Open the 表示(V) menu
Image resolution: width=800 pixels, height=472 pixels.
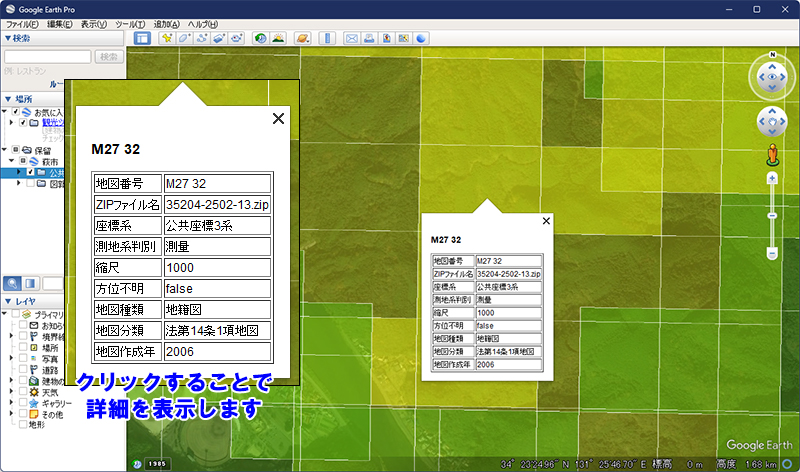[x=94, y=24]
